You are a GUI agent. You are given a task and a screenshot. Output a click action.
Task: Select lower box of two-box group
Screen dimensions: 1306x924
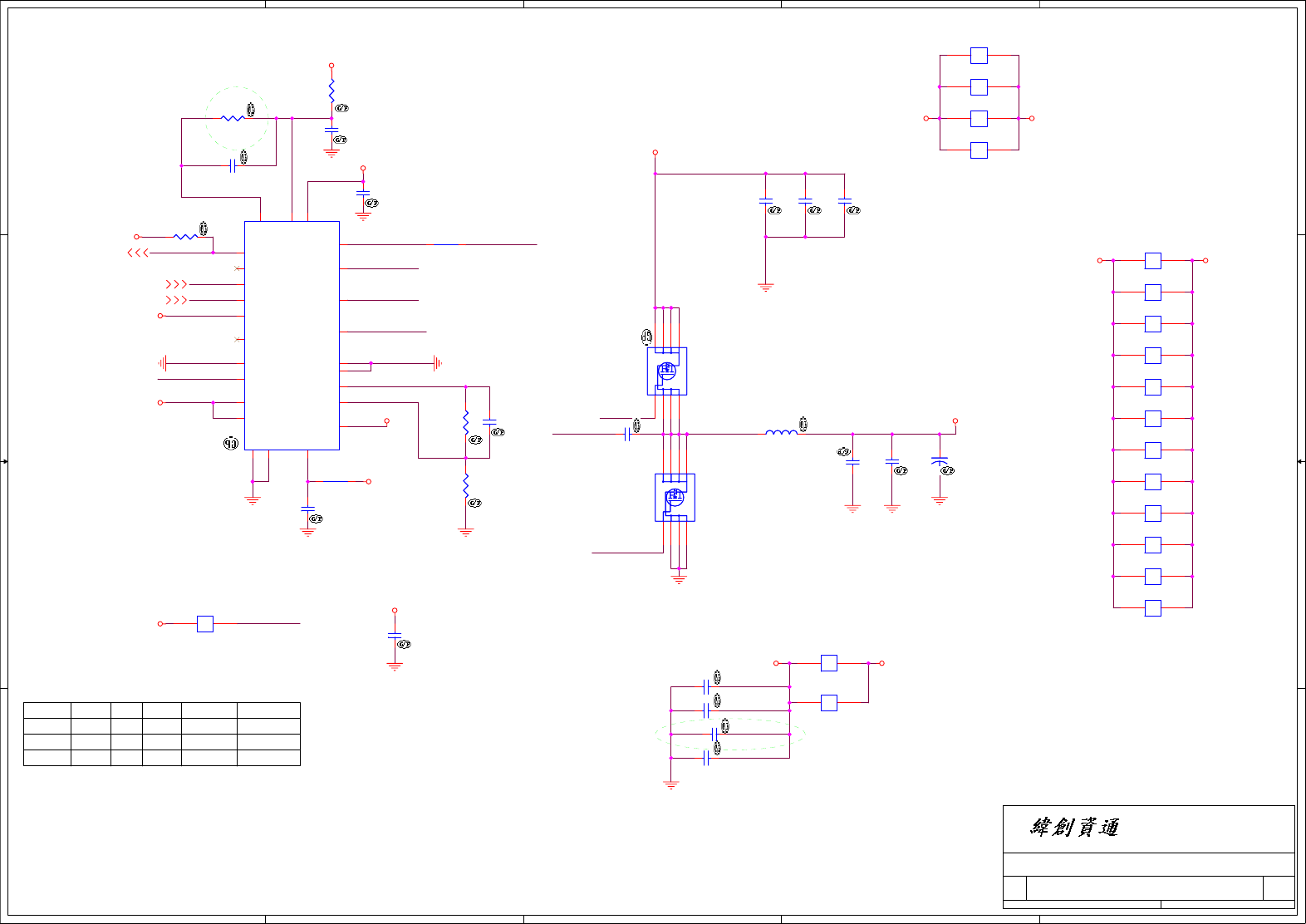(829, 703)
